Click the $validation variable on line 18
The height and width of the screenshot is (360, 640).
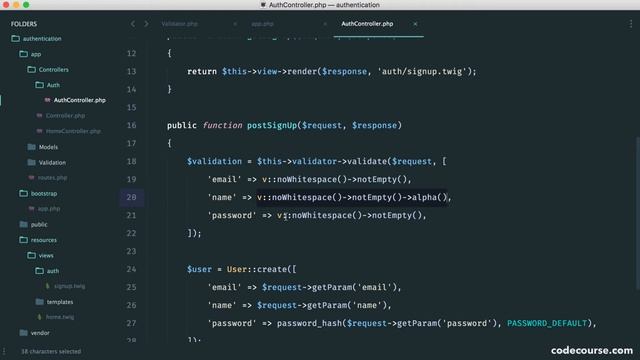click(214, 161)
